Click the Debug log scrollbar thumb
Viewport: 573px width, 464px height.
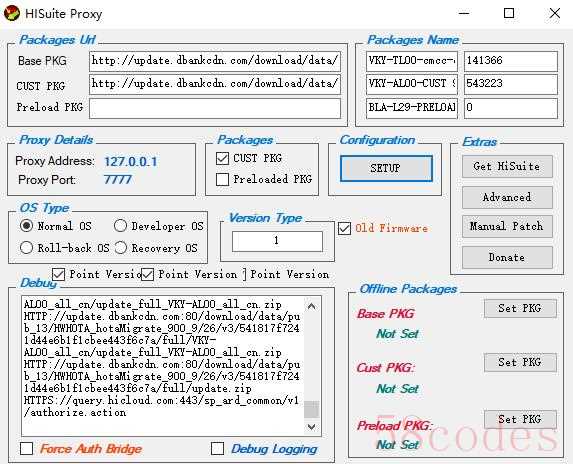(311, 409)
